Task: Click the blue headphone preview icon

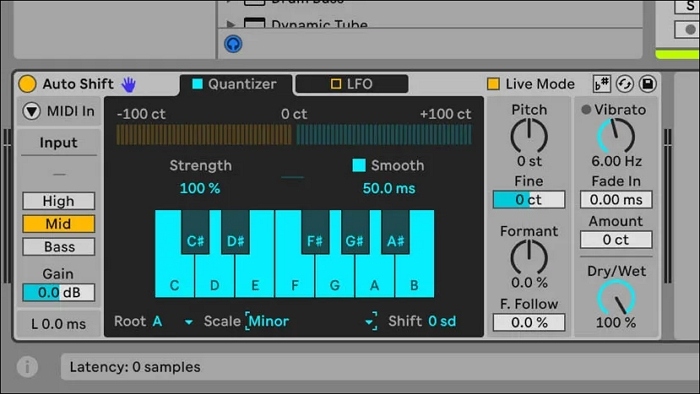Action: point(233,44)
